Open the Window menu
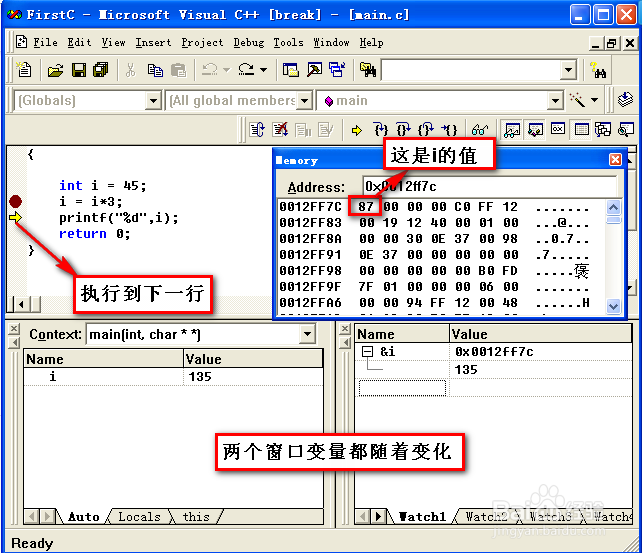This screenshot has width=642, height=553. pos(331,43)
